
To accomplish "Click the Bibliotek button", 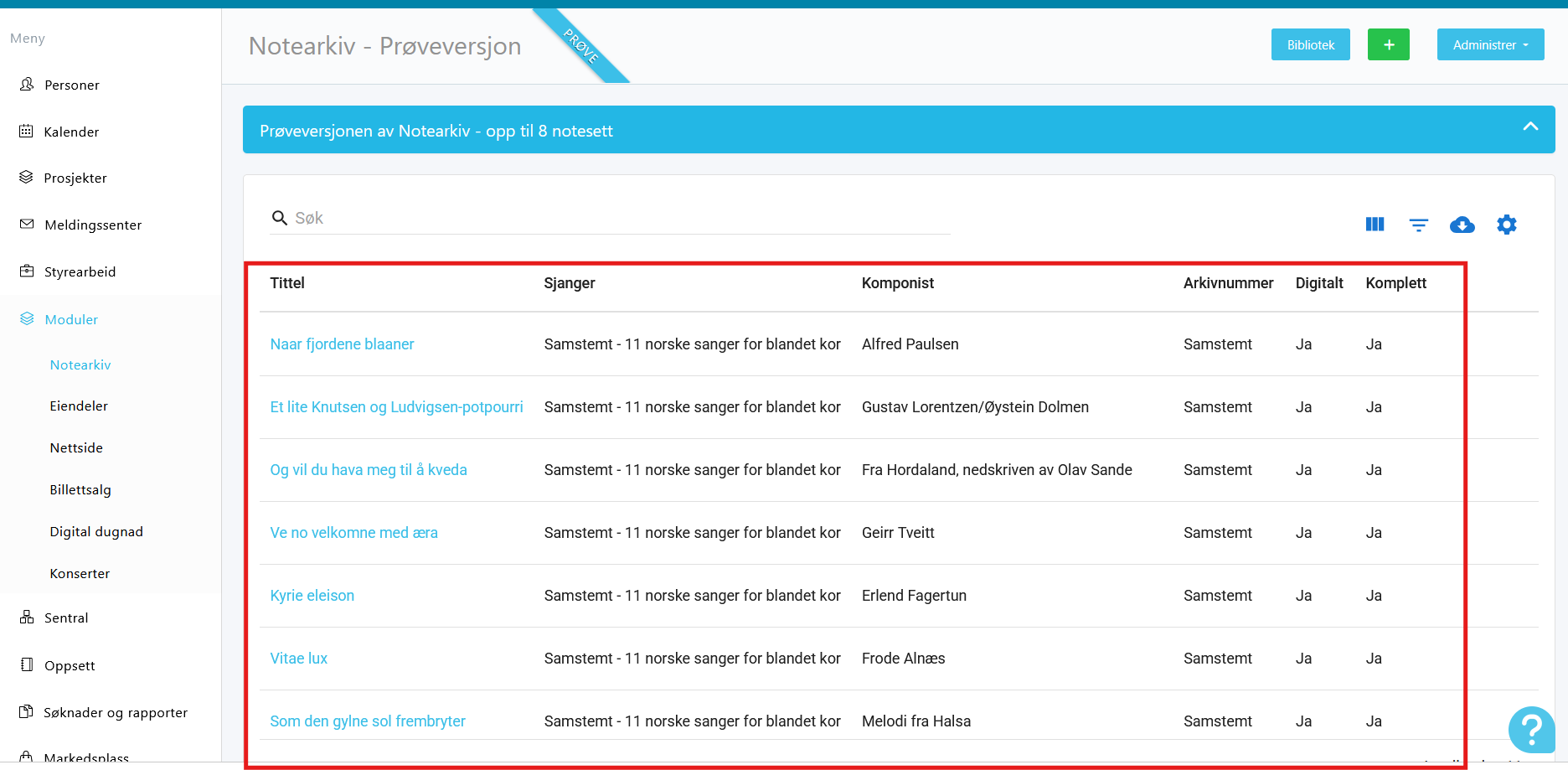I will [x=1310, y=45].
